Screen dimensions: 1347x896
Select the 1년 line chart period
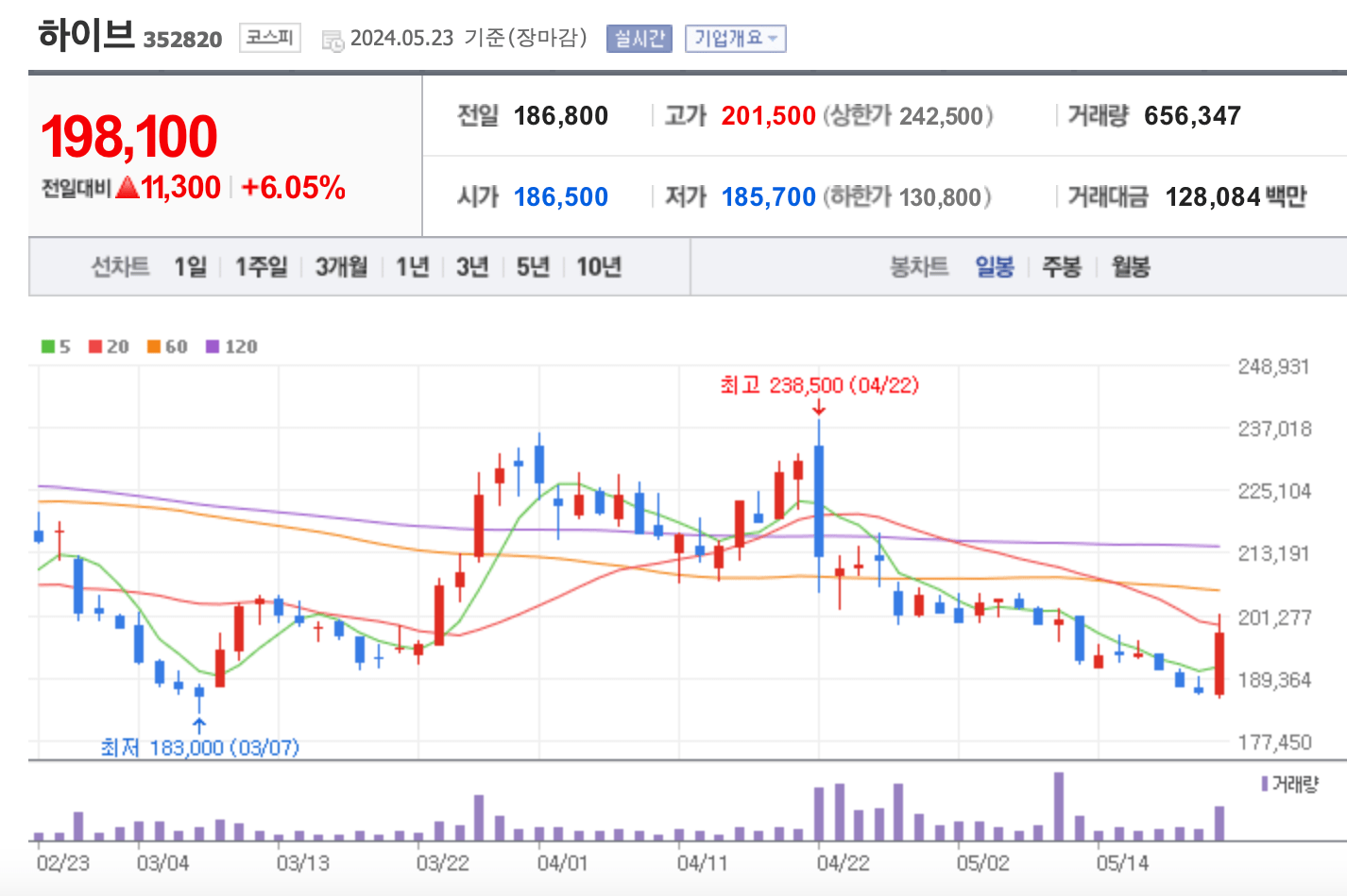coord(413,267)
